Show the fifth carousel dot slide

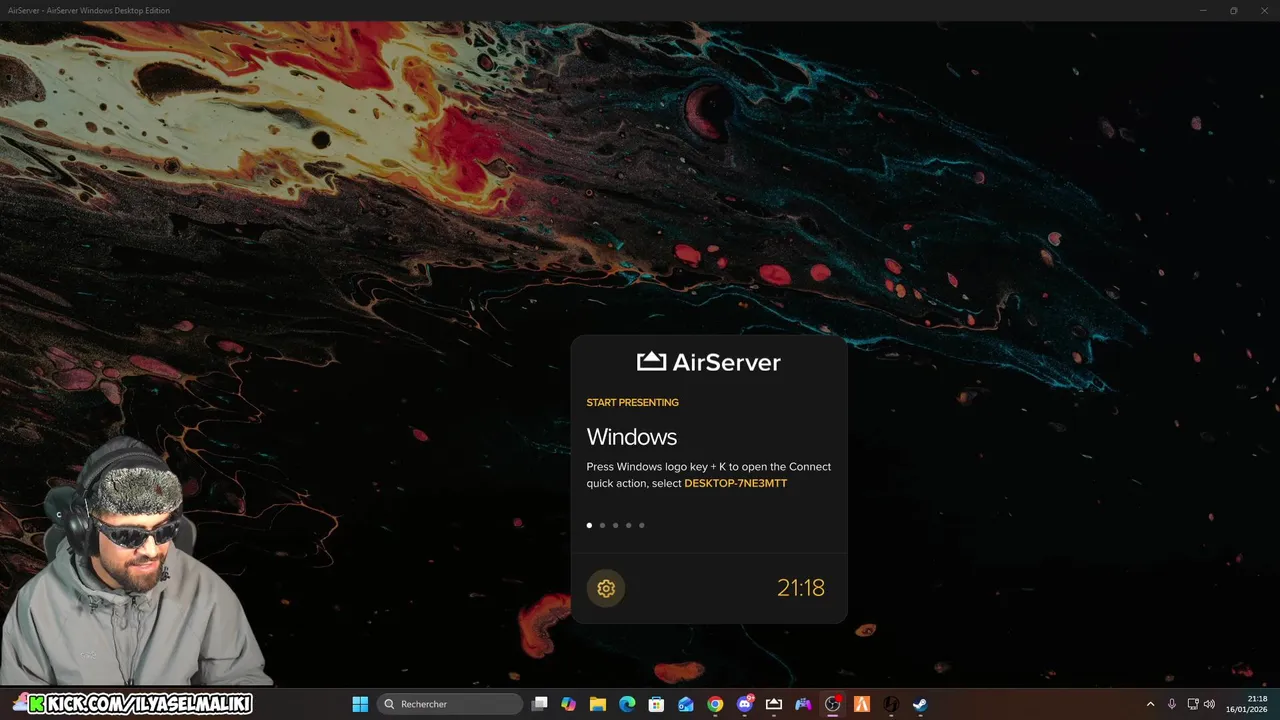pos(642,525)
